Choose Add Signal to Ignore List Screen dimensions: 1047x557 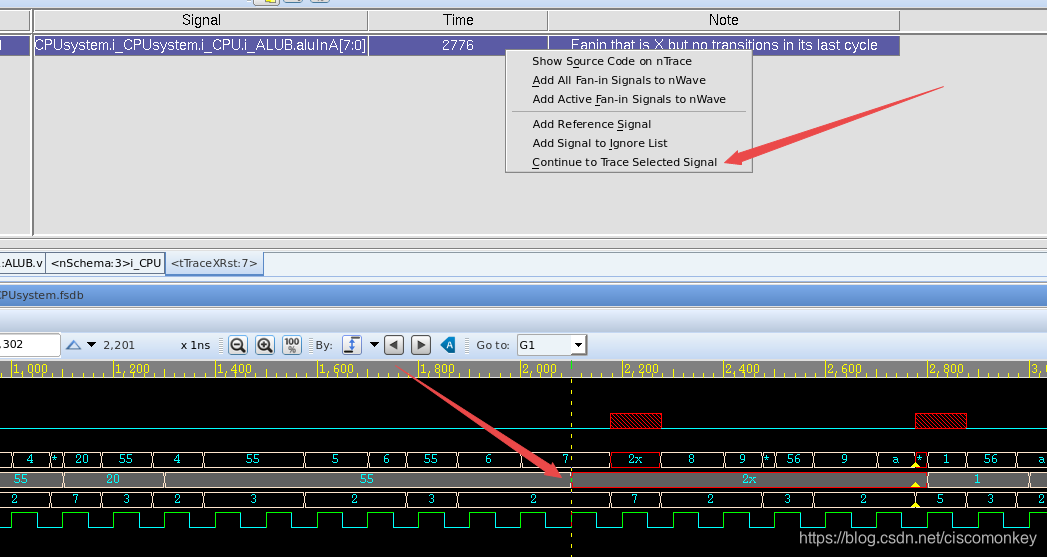point(600,143)
